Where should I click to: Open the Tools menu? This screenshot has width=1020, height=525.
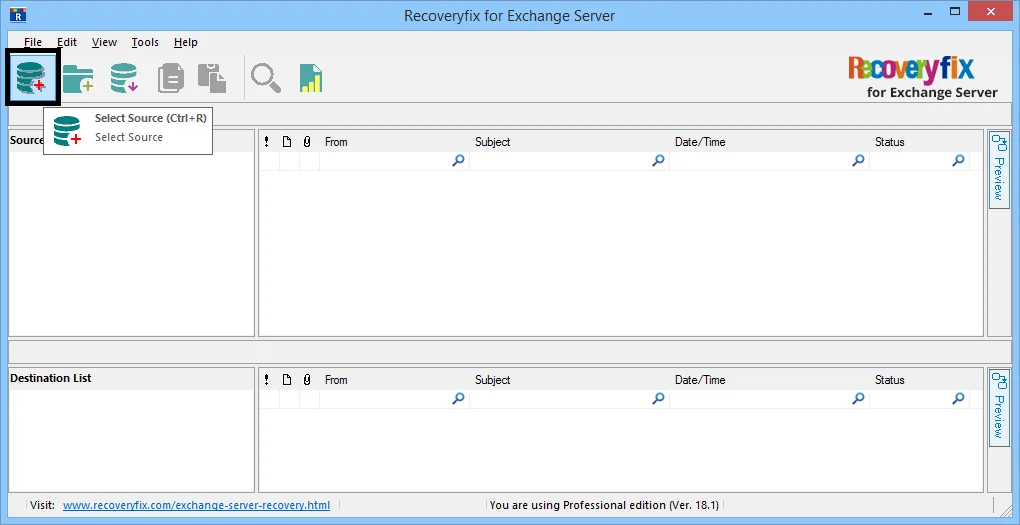tap(145, 42)
